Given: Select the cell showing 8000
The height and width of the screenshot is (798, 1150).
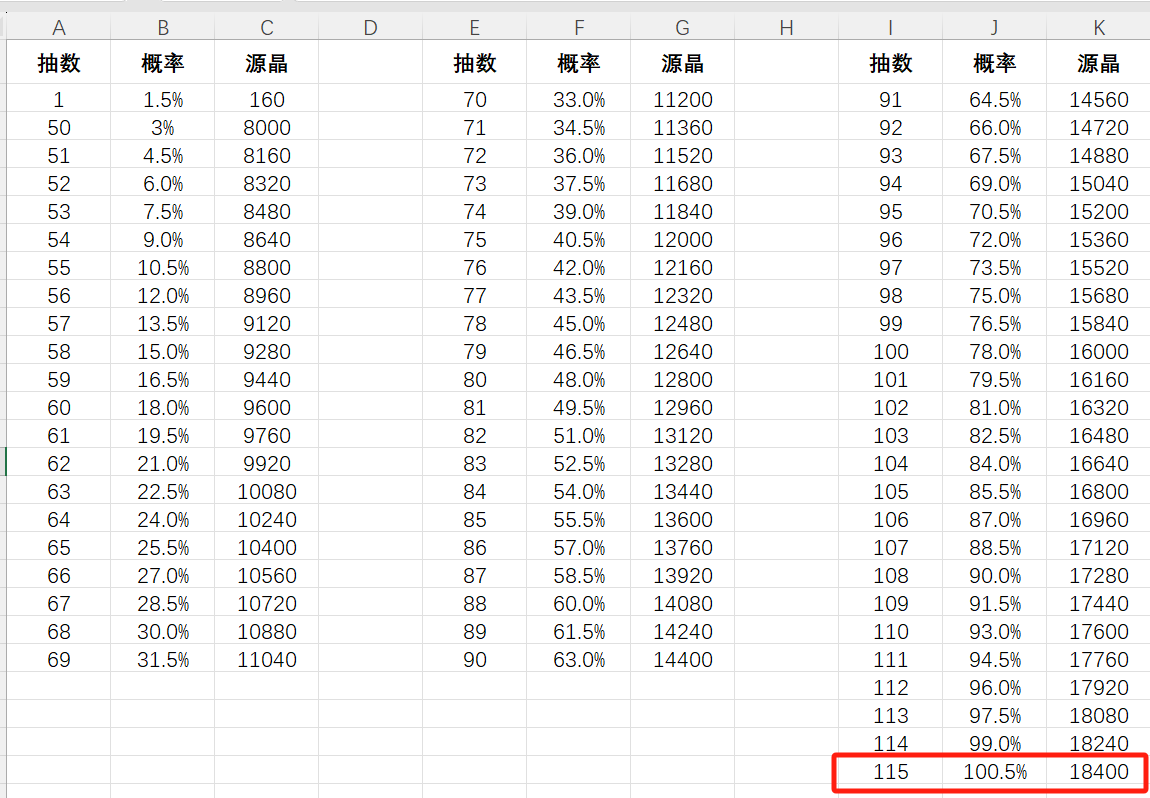Looking at the screenshot, I should pos(267,127).
